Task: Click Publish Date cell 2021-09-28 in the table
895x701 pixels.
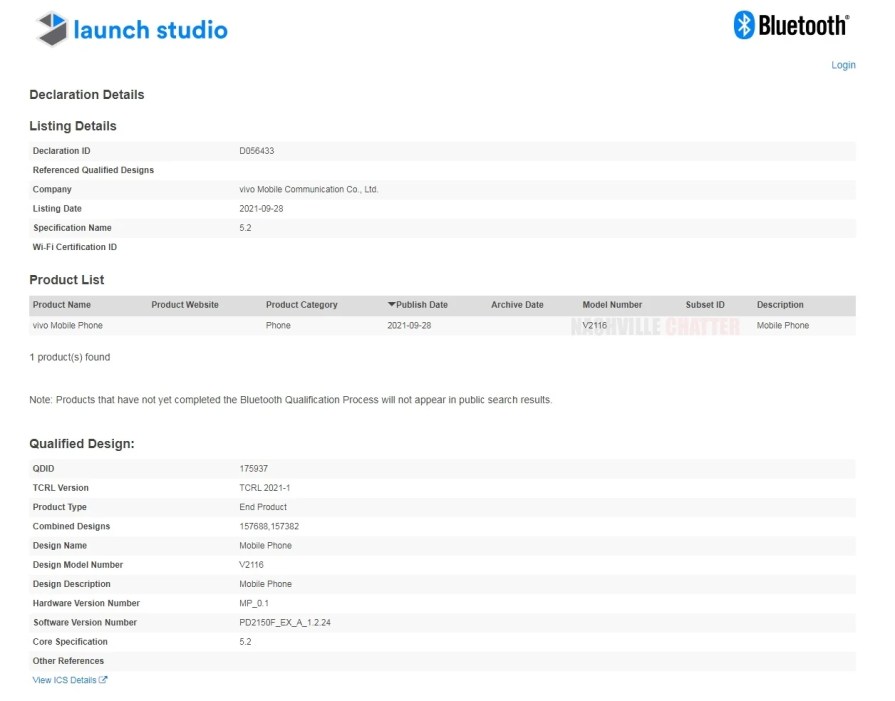Action: (409, 325)
